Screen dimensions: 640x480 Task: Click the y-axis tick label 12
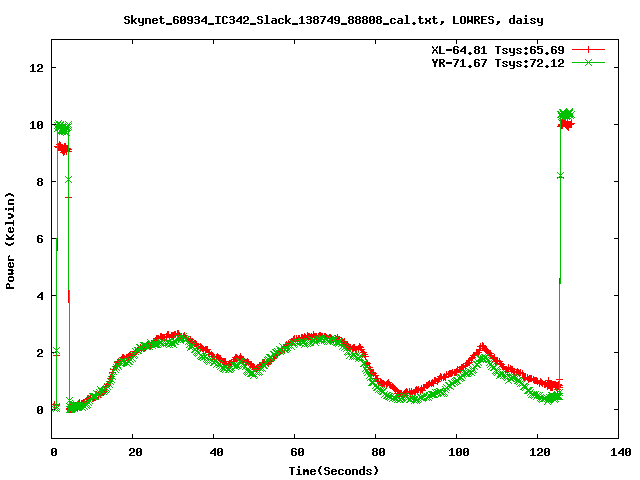(36, 68)
